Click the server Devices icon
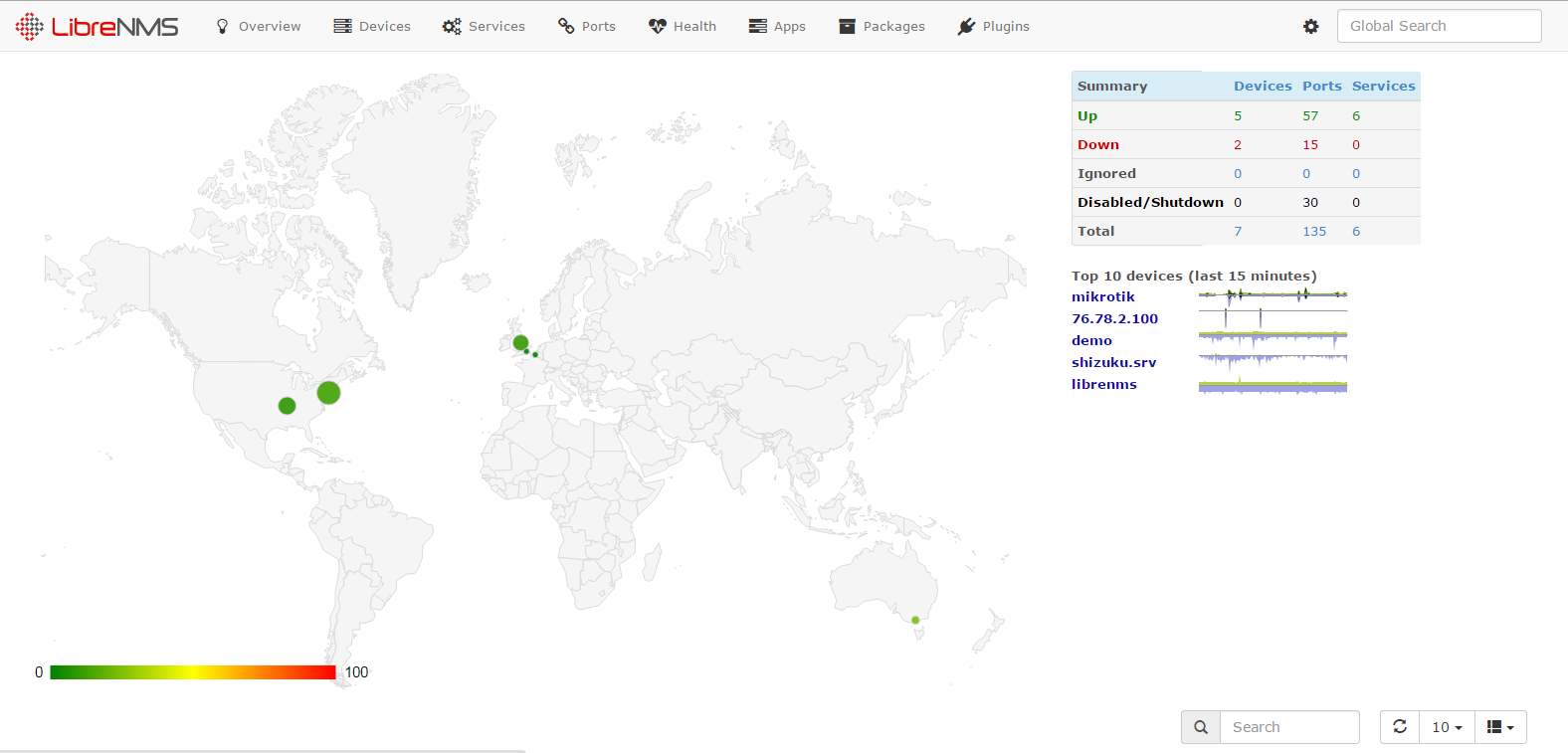Viewport: 1568px width, 753px height. click(x=342, y=26)
